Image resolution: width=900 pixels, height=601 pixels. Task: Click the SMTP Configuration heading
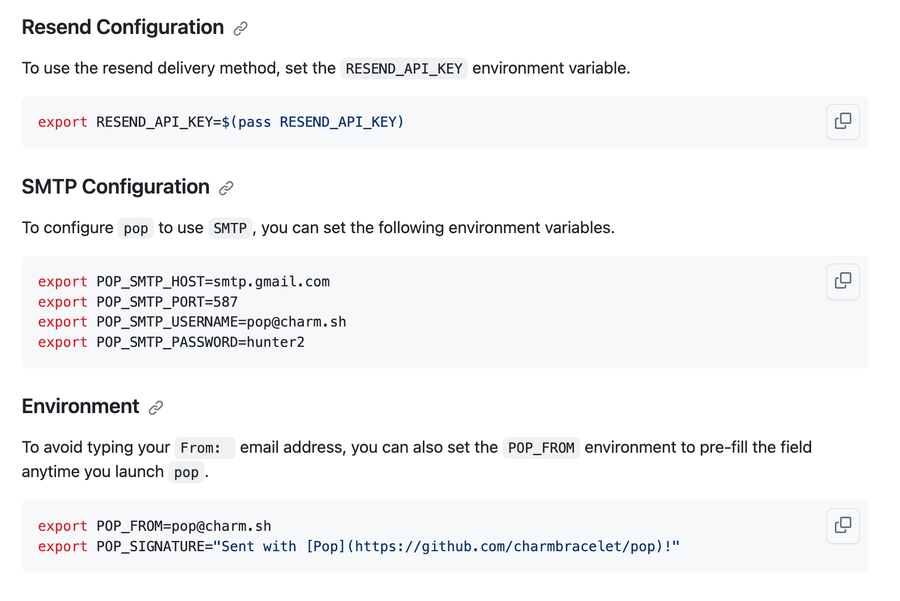point(116,187)
